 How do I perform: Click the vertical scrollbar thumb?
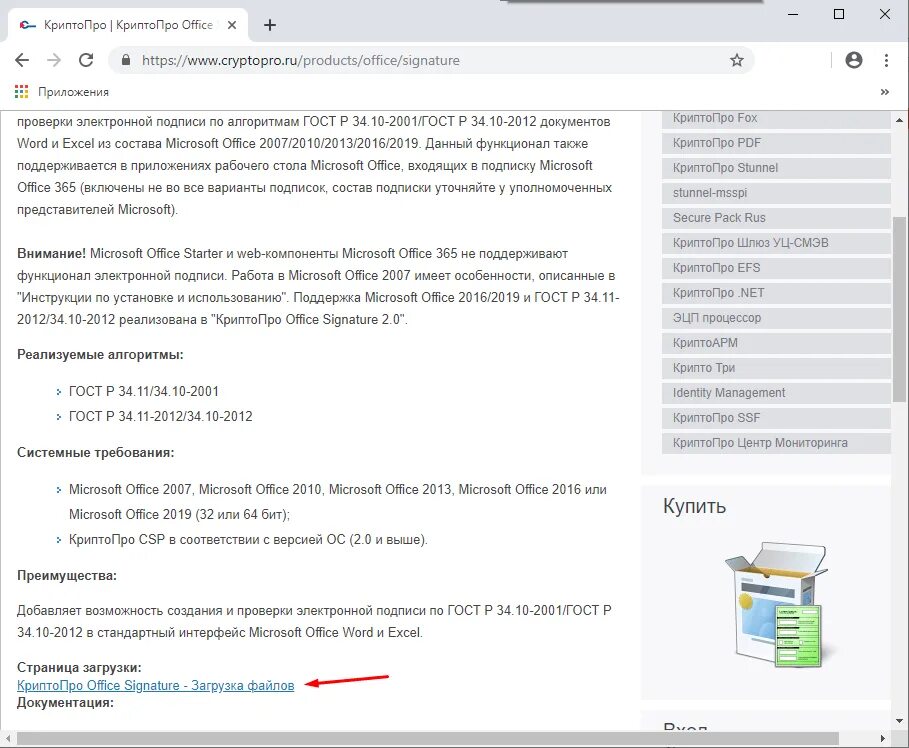pyautogui.click(x=899, y=308)
